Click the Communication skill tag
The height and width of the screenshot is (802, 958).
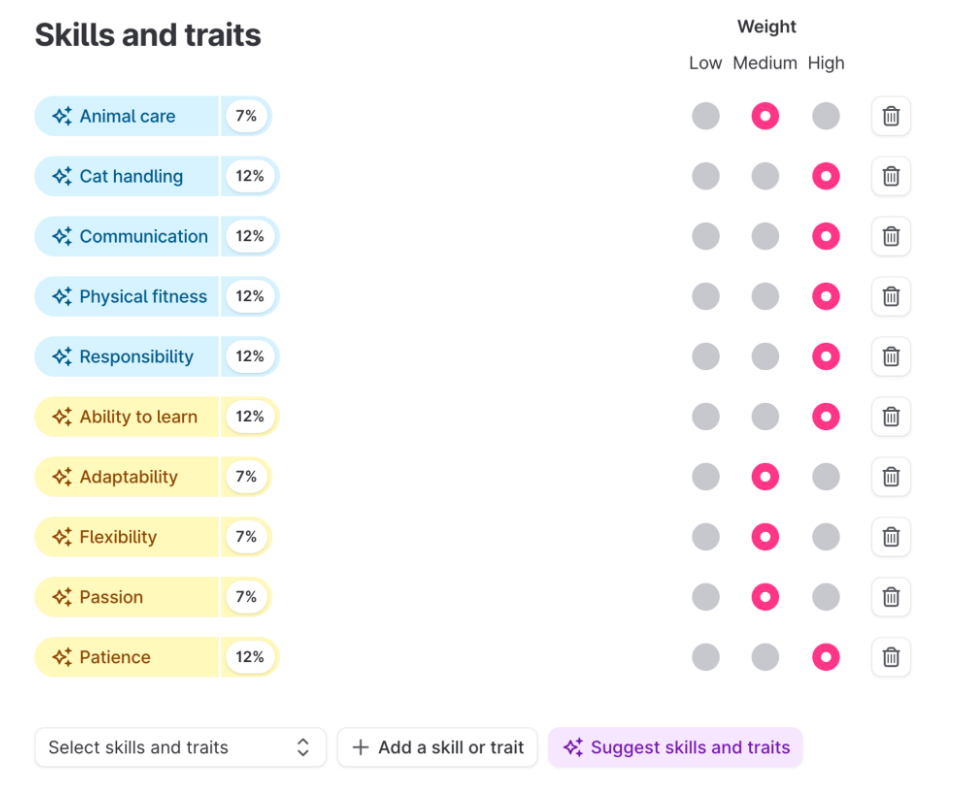pos(143,236)
